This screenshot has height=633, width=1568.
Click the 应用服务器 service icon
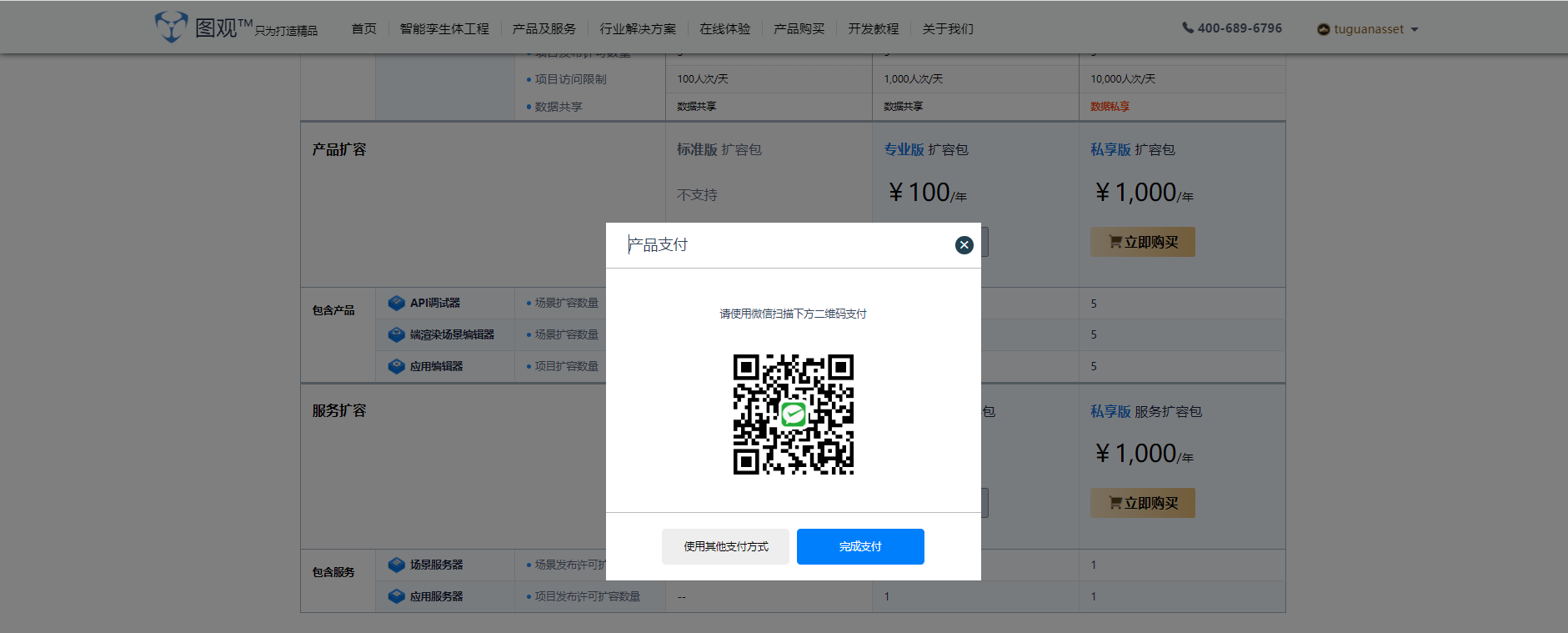[397, 596]
